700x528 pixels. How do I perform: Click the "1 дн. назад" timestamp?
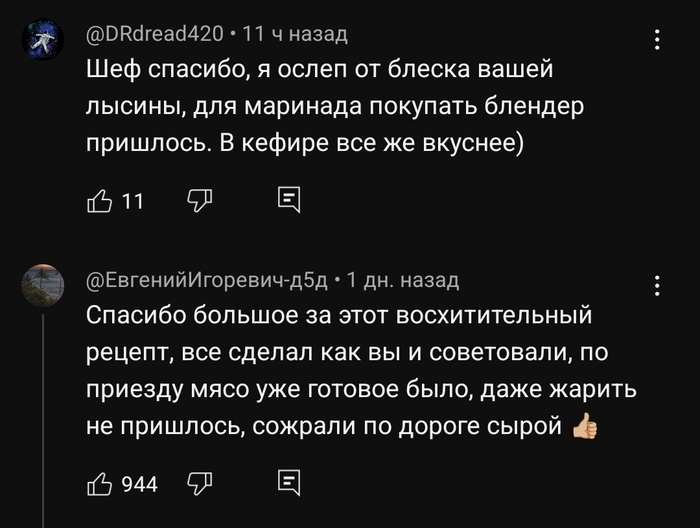tap(403, 279)
